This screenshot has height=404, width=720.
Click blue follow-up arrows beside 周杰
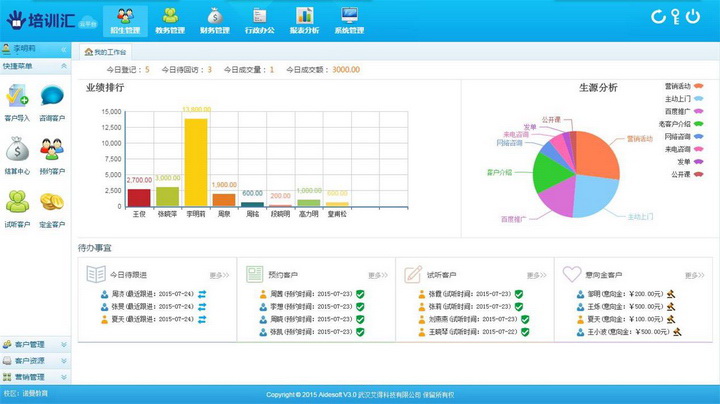(201, 294)
